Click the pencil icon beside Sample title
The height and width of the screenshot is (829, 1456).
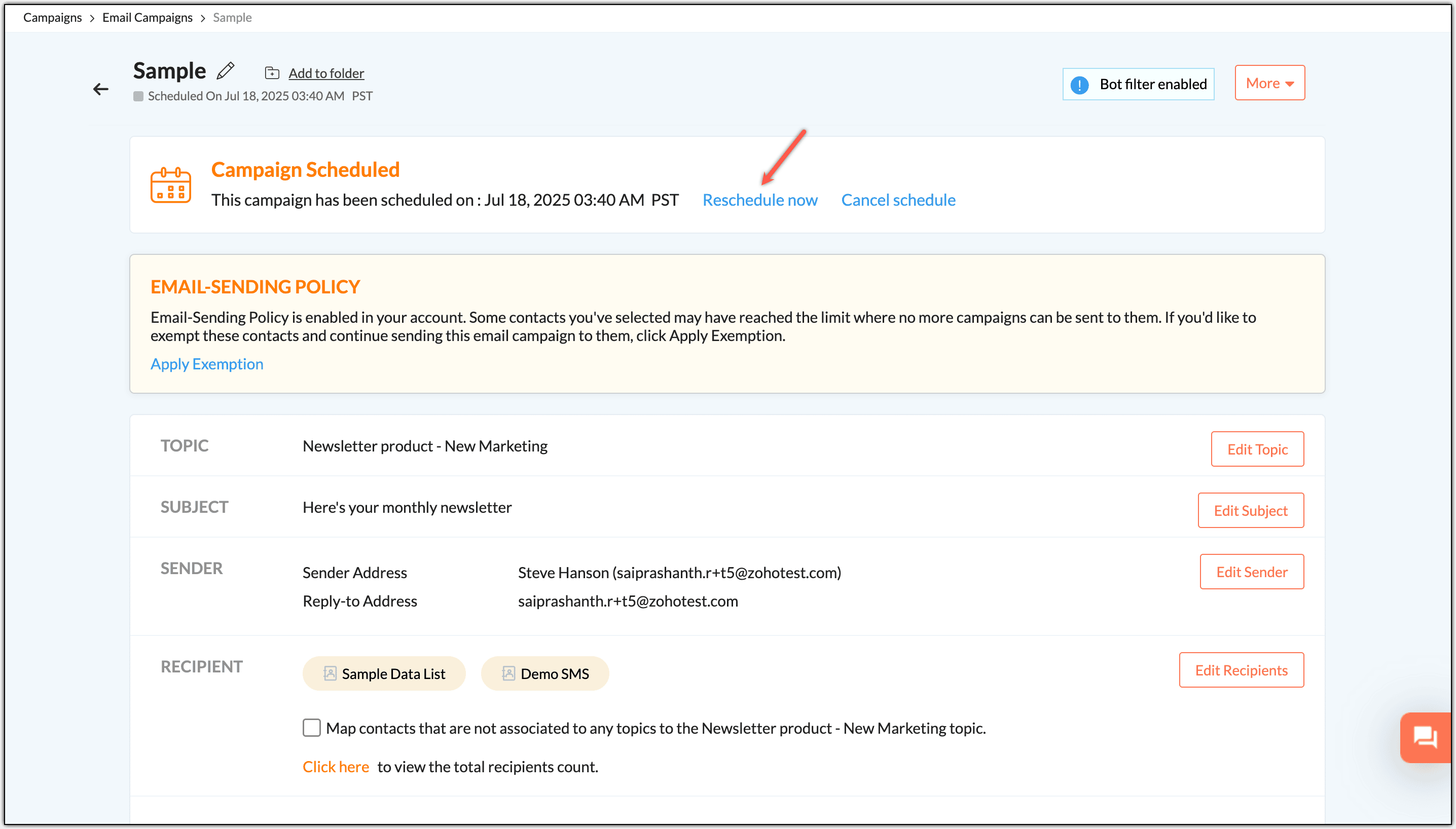(x=226, y=70)
